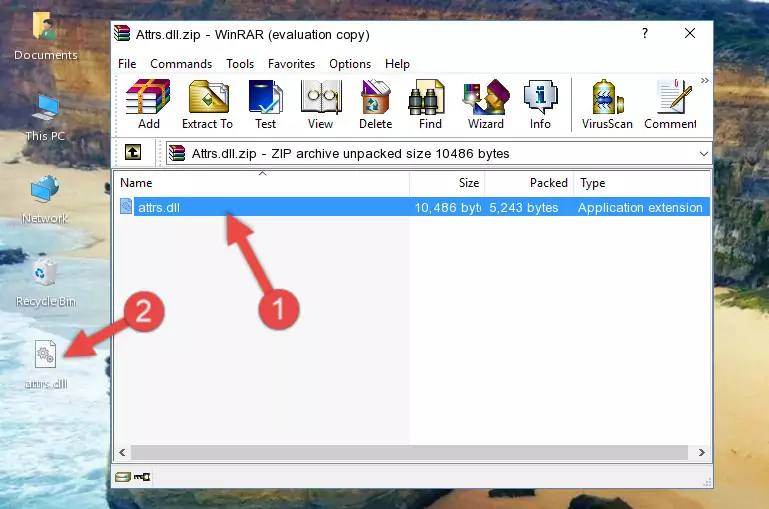
Task: Expand the archive path dropdown
Action: coord(703,154)
